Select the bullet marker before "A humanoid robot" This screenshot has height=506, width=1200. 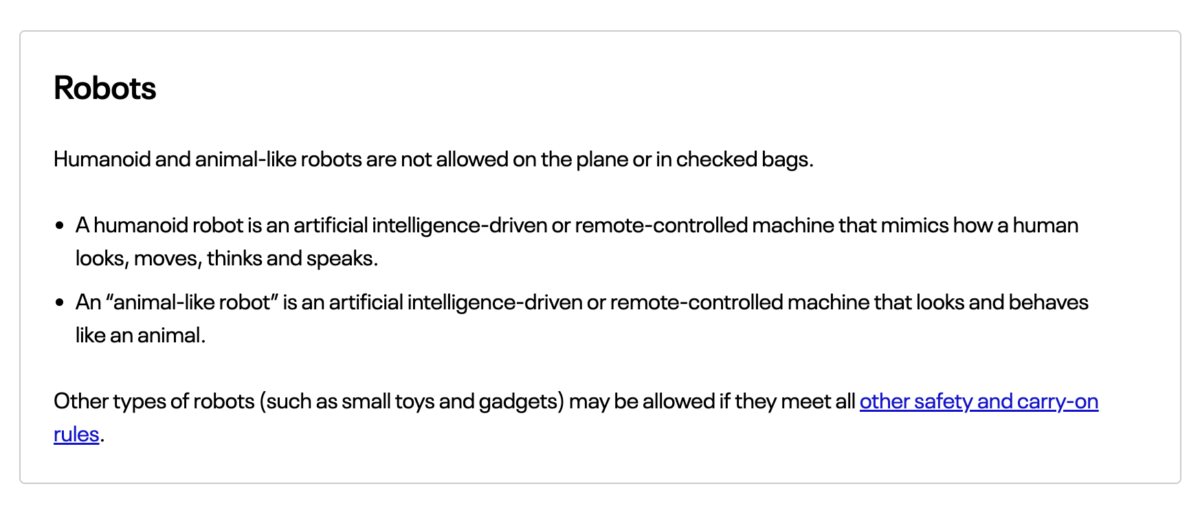tap(62, 226)
